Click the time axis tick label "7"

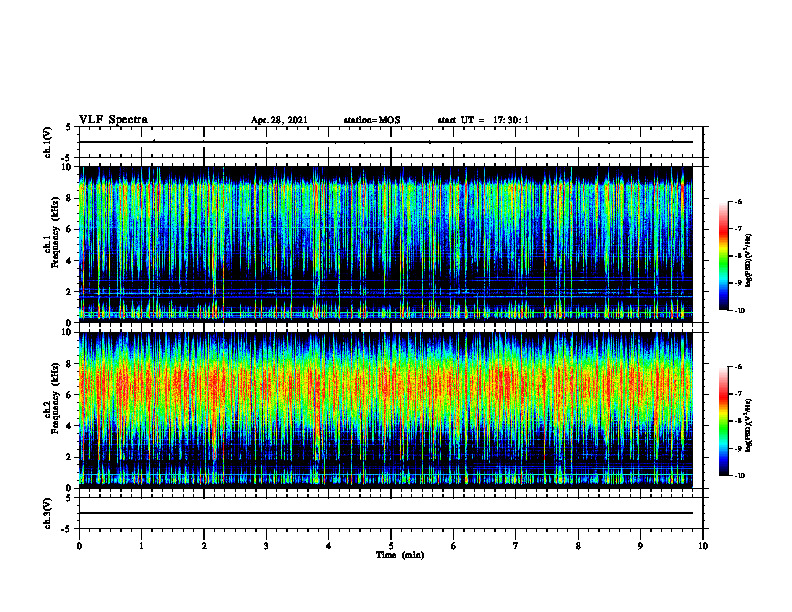516,546
